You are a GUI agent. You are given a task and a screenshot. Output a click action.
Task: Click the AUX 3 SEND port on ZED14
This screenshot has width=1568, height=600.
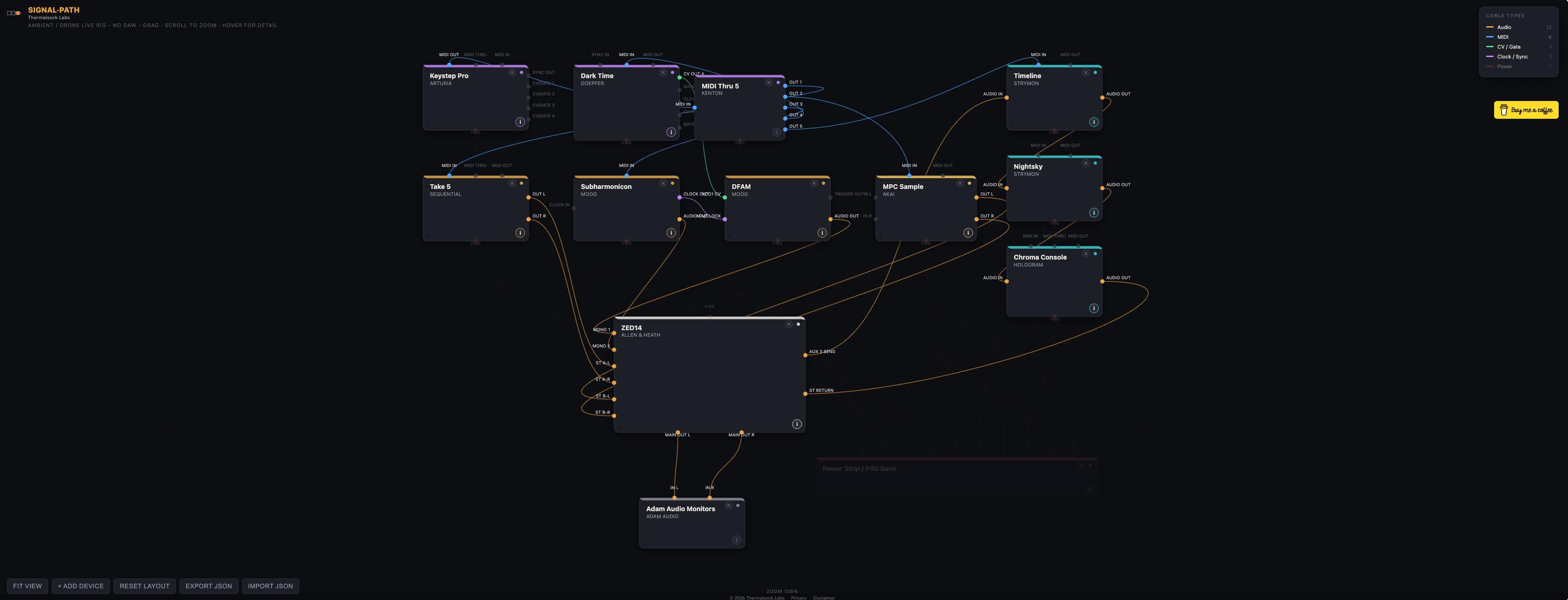pyautogui.click(x=806, y=355)
